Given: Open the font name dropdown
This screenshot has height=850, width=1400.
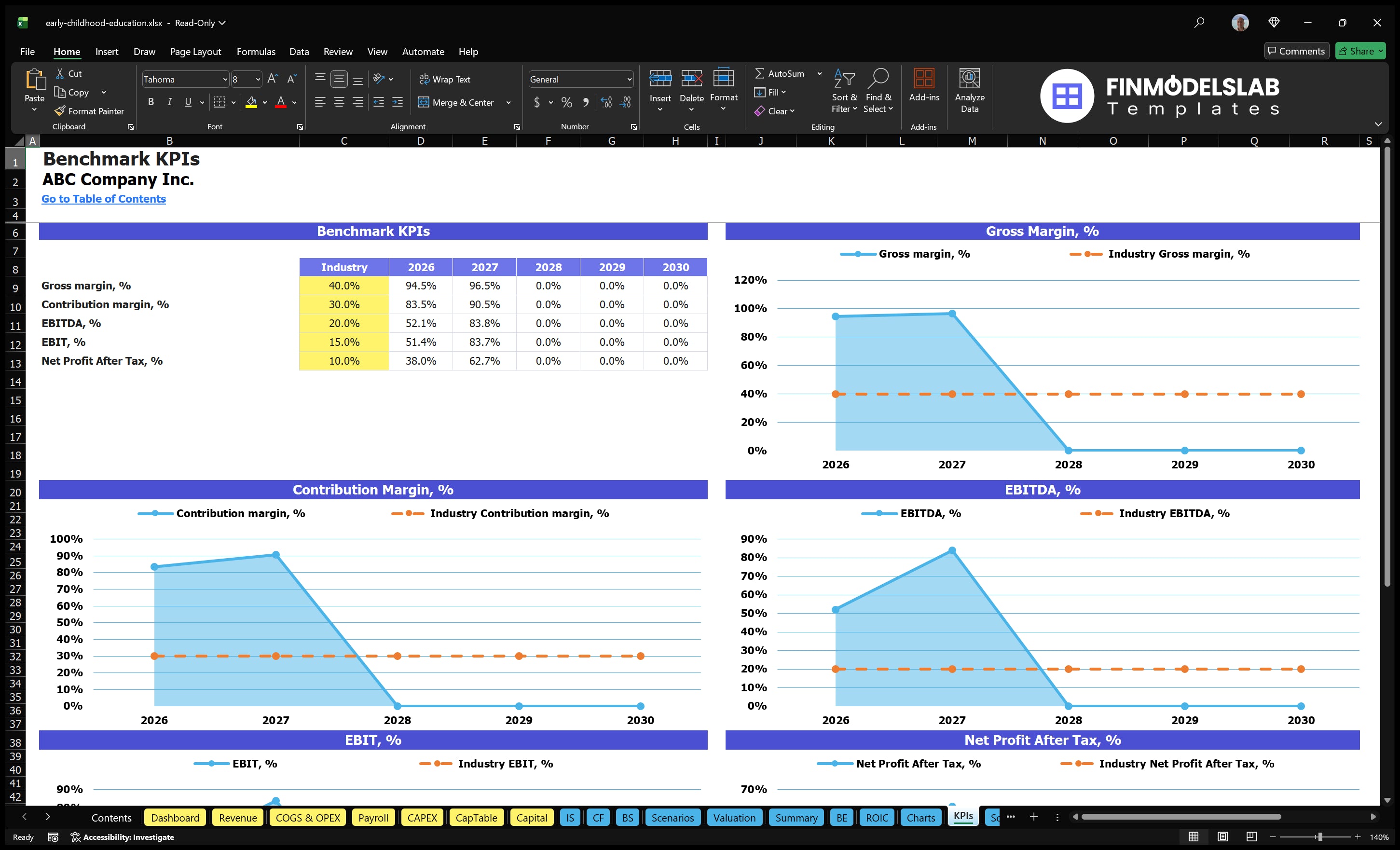Looking at the screenshot, I should point(226,79).
